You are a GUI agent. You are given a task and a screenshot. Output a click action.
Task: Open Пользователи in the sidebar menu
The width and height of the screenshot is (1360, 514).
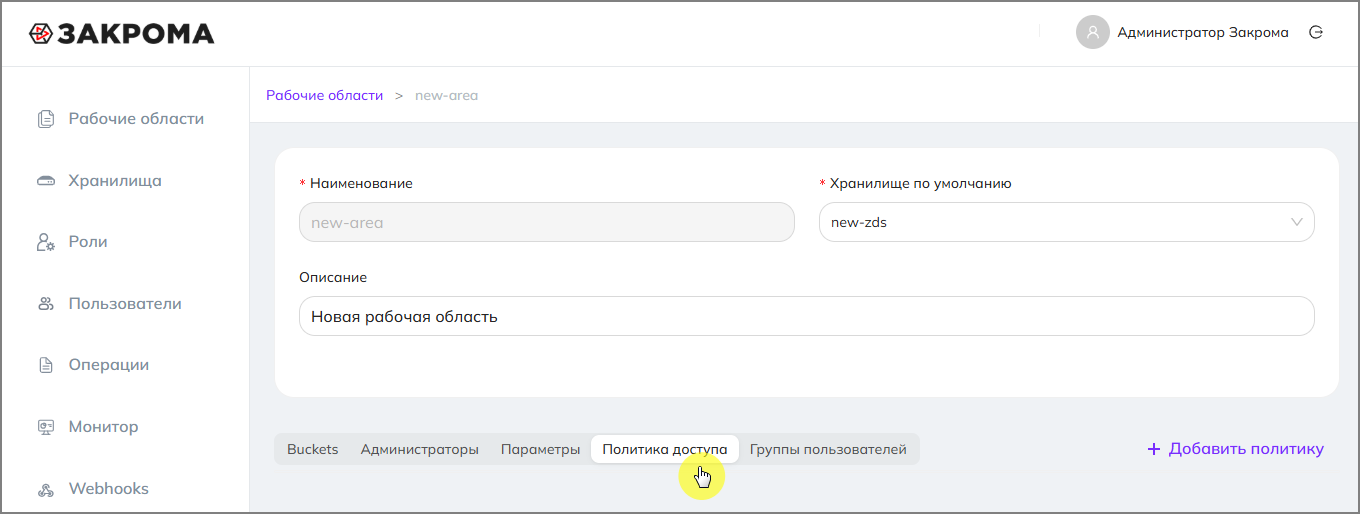pos(125,304)
